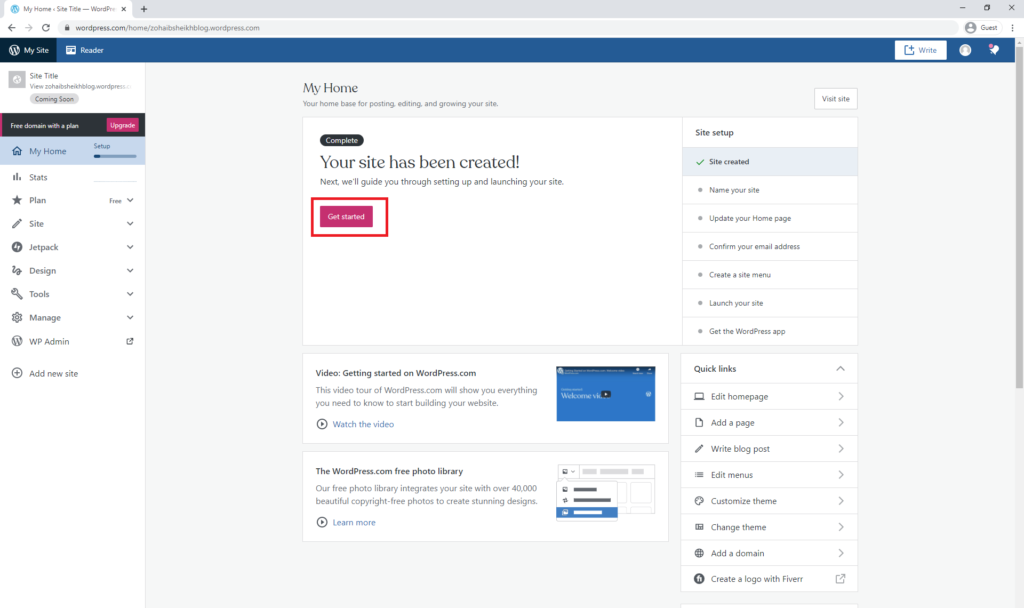
Task: Select Get the WordPress app step
Action: coord(770,331)
